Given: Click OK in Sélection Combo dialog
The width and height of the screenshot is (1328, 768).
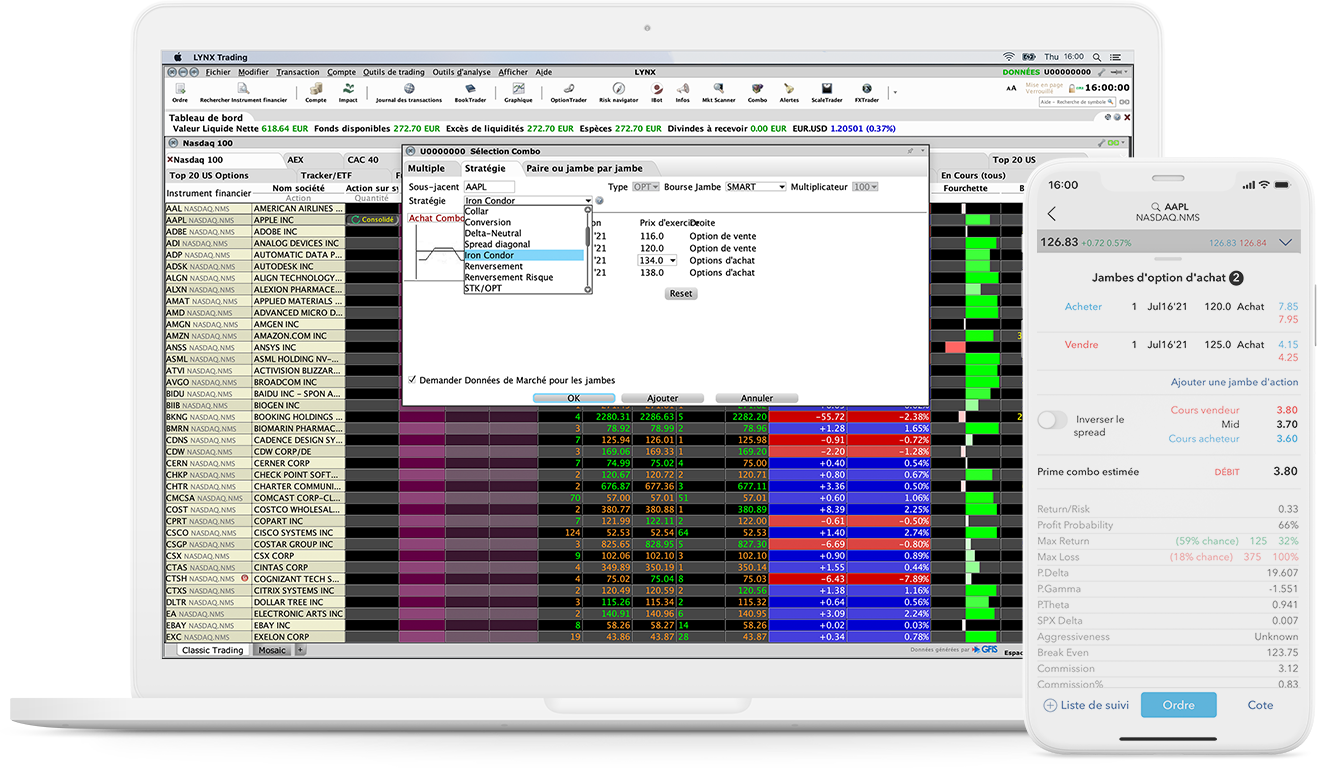Looking at the screenshot, I should click(574, 398).
